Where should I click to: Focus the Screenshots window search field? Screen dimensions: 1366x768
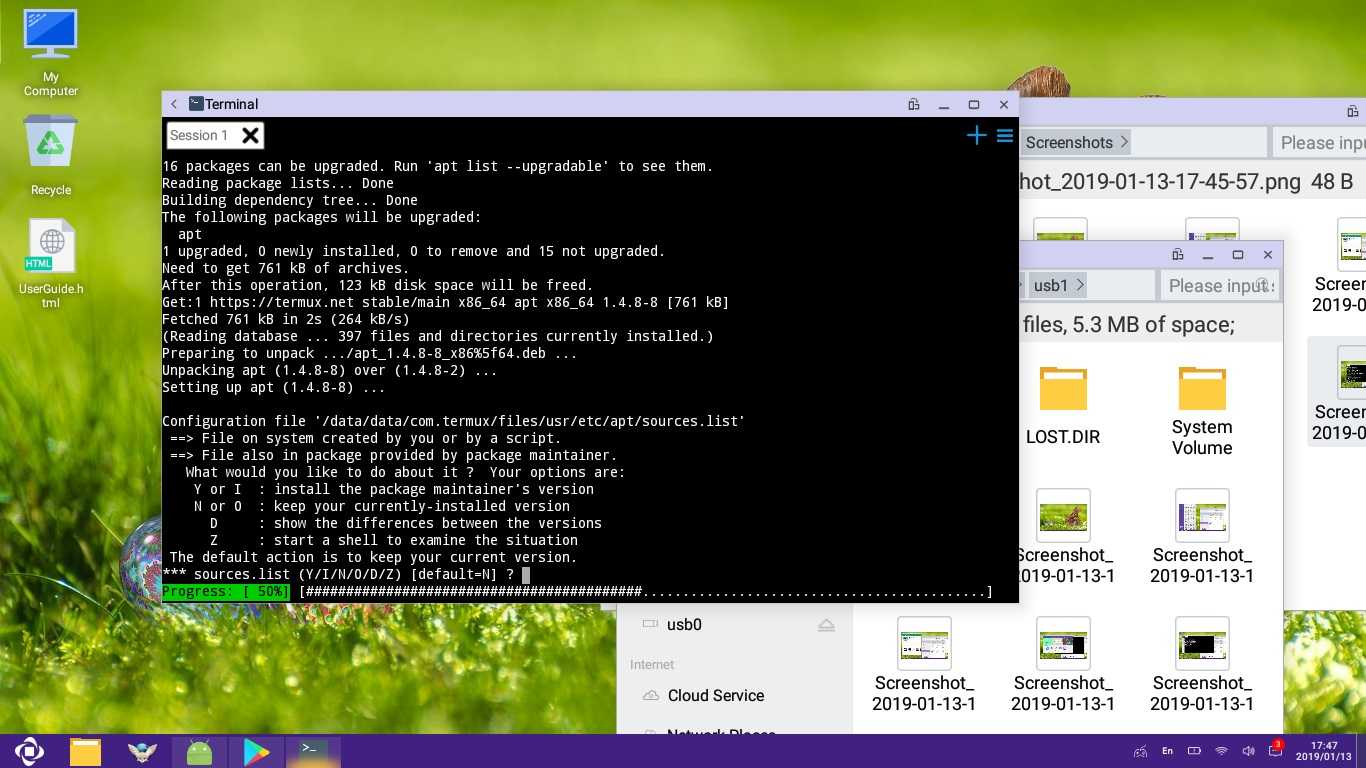(x=1318, y=143)
